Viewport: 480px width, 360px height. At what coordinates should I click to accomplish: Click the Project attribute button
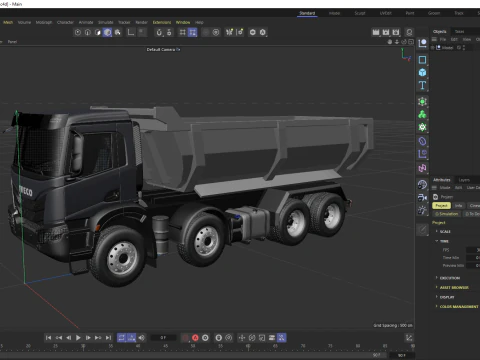441,206
